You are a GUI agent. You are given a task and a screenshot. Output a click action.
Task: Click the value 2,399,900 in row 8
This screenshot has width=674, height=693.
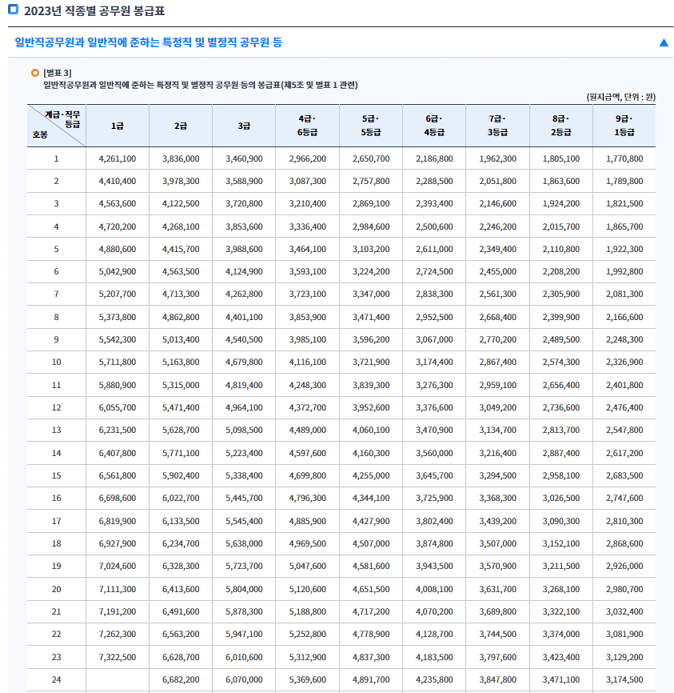561,317
